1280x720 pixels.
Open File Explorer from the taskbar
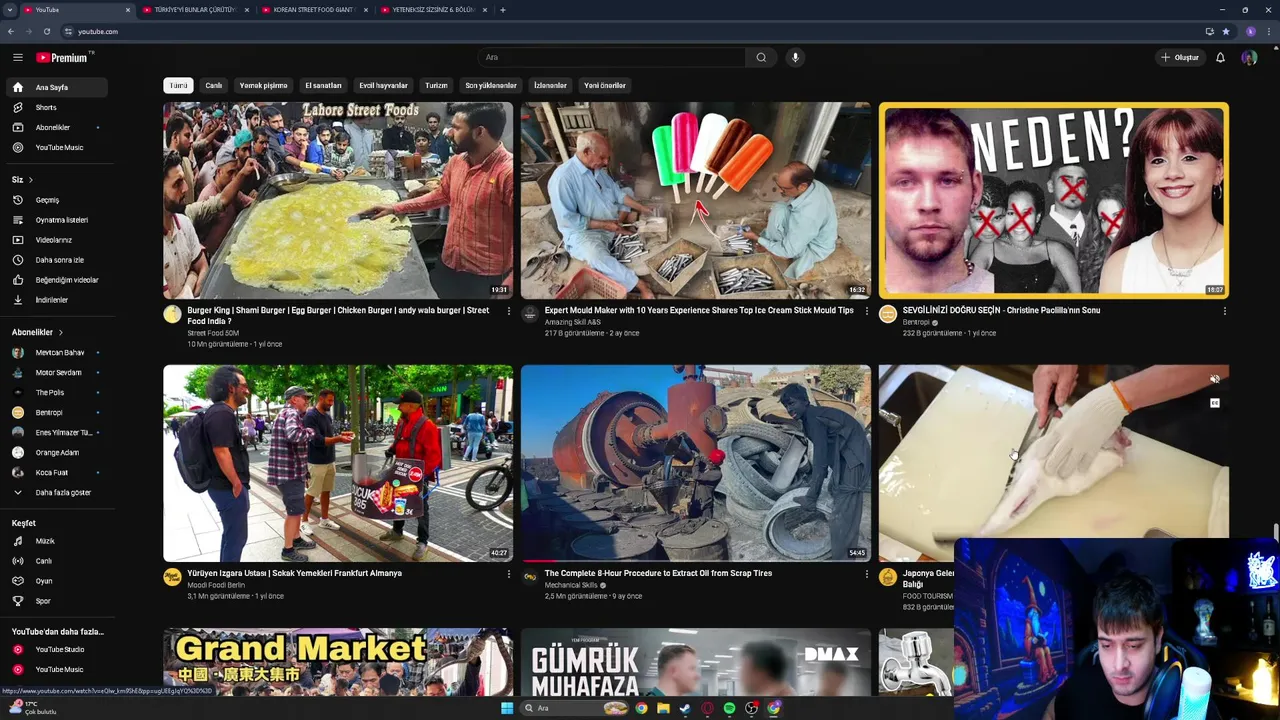663,708
